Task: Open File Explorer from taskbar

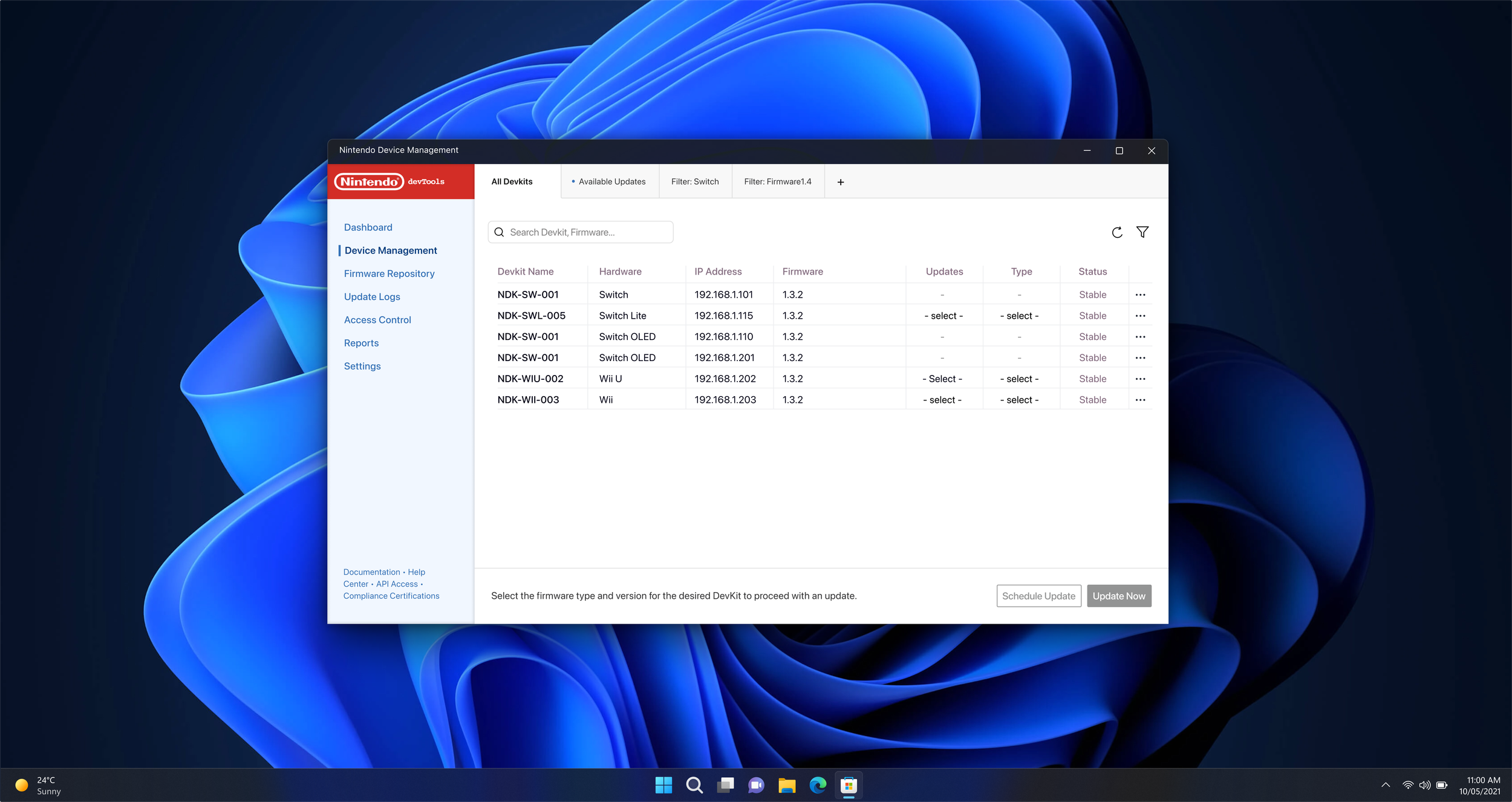Action: click(787, 785)
